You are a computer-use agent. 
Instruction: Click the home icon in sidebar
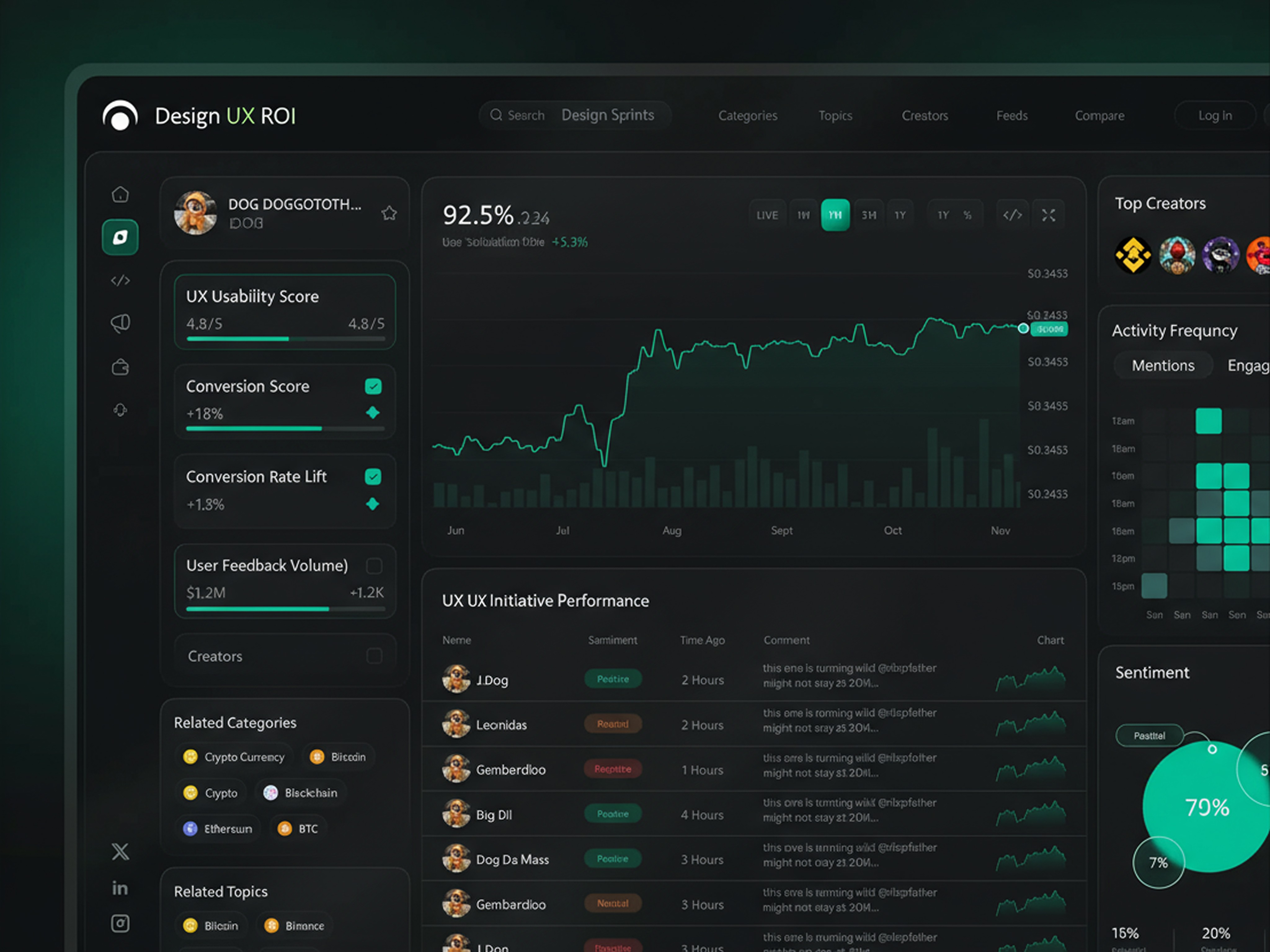coord(120,195)
